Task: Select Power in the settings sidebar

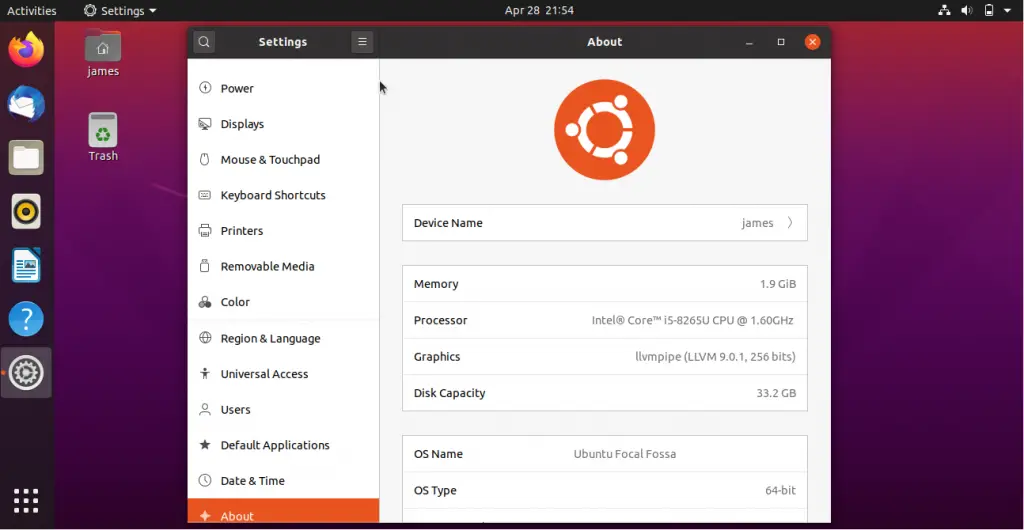Action: coord(283,88)
